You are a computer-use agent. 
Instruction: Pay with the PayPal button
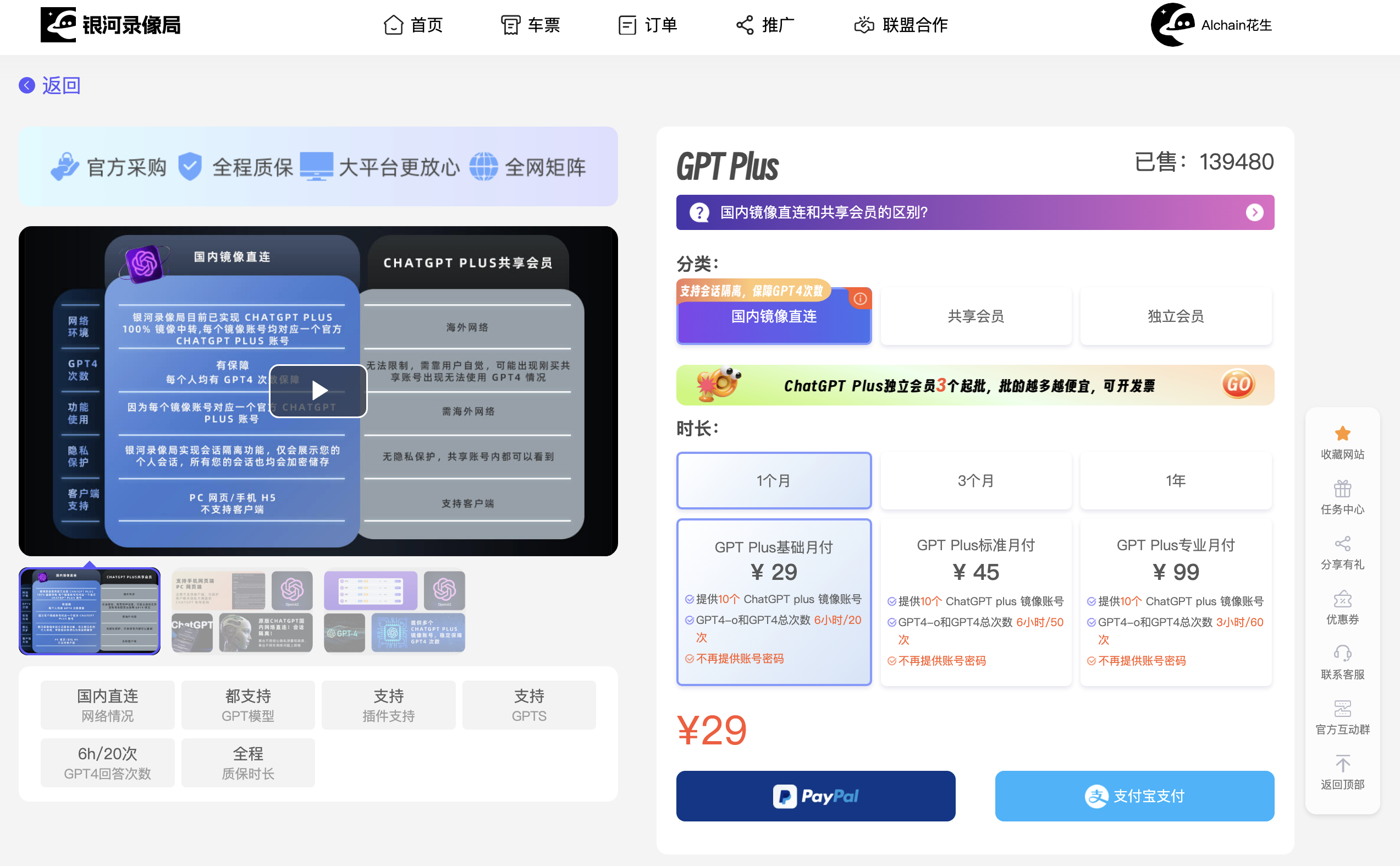pos(815,796)
